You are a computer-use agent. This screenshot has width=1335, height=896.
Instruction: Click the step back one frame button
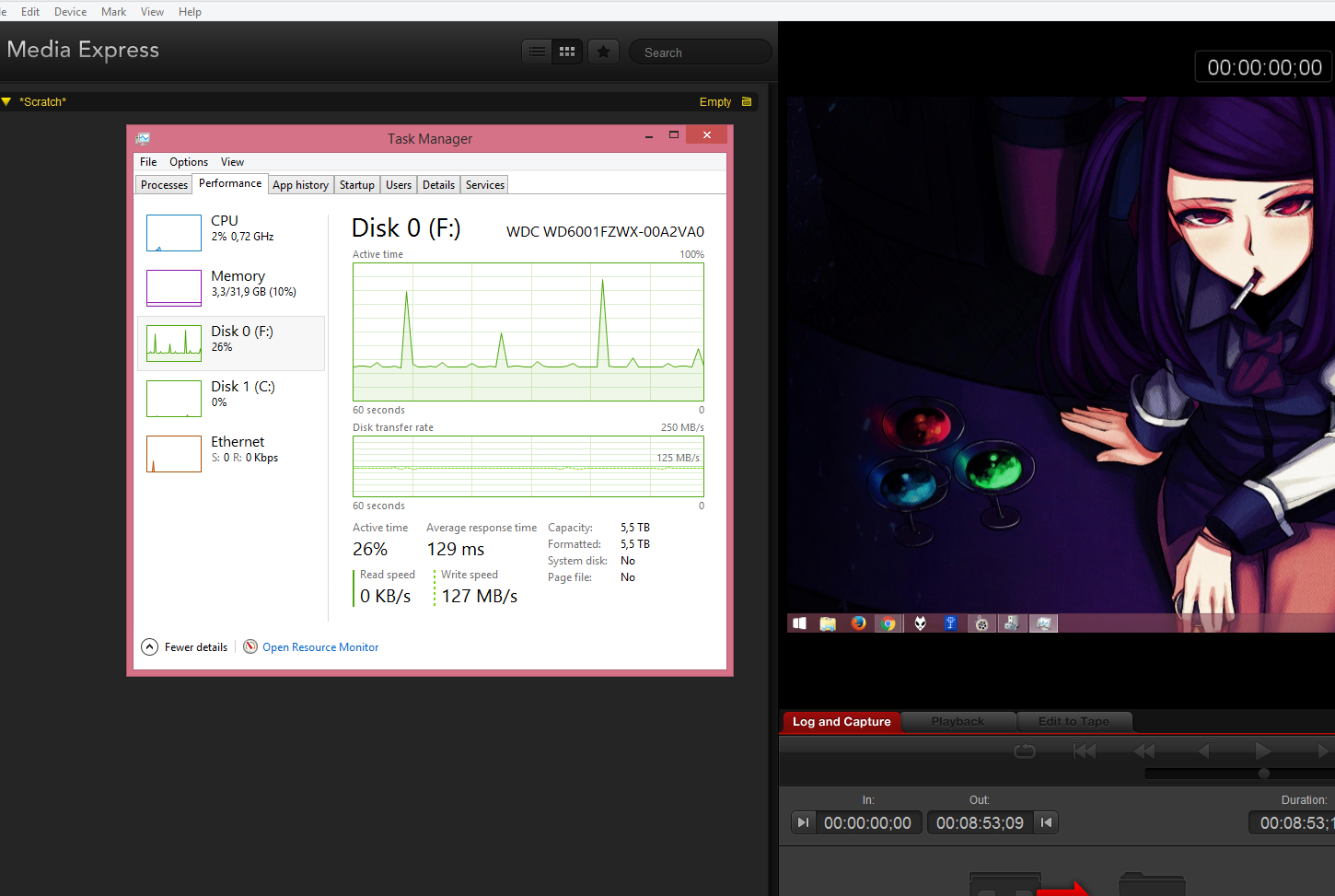[1203, 751]
